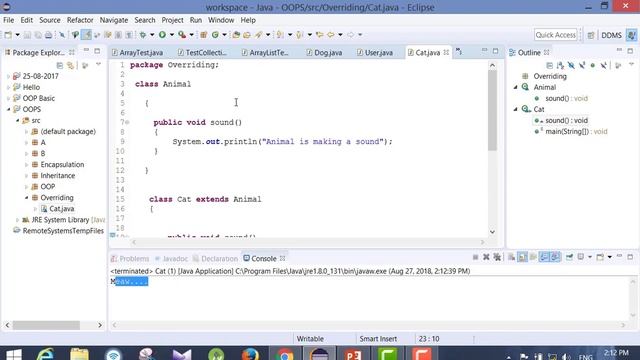Toggle Hide Fields in Outline toolbar
This screenshot has width=640, height=360.
(571, 65)
